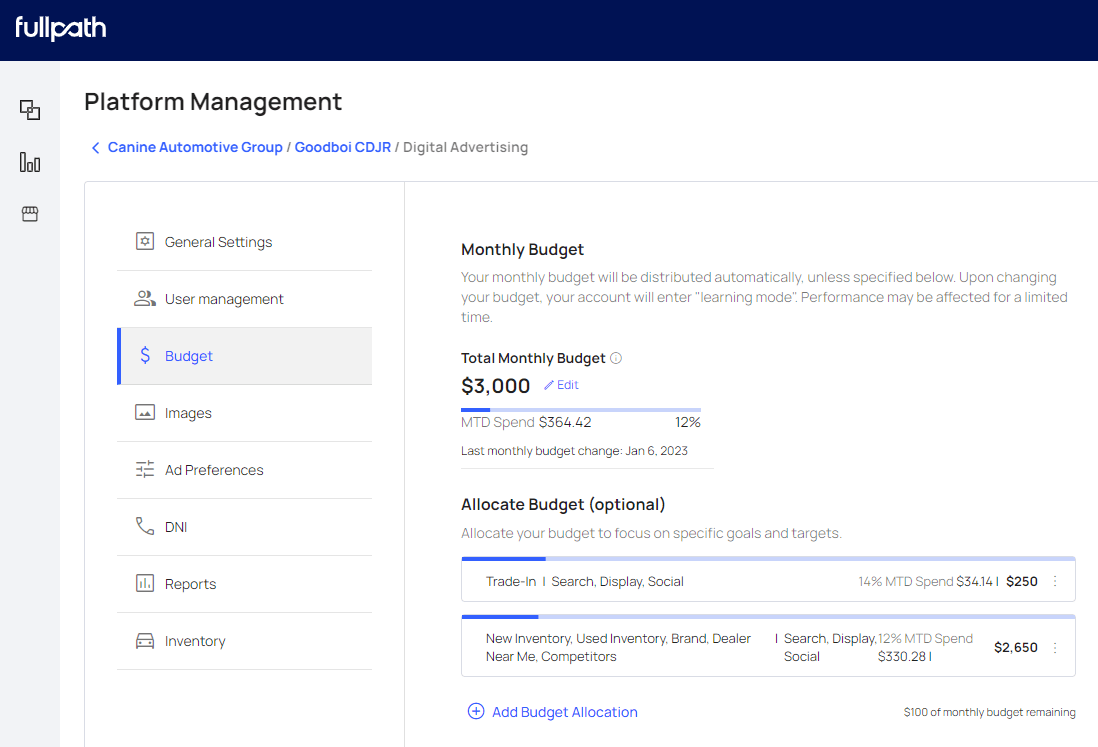Click the phone icon beside DNI
Viewport: 1098px width, 747px height.
point(146,526)
